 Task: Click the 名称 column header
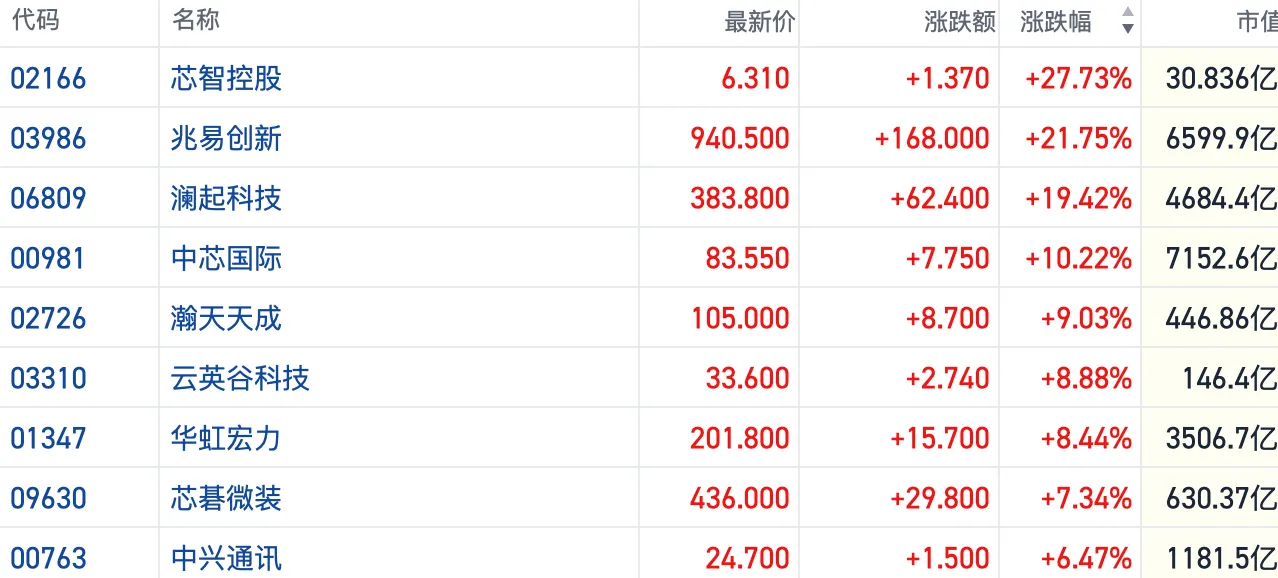click(x=196, y=20)
